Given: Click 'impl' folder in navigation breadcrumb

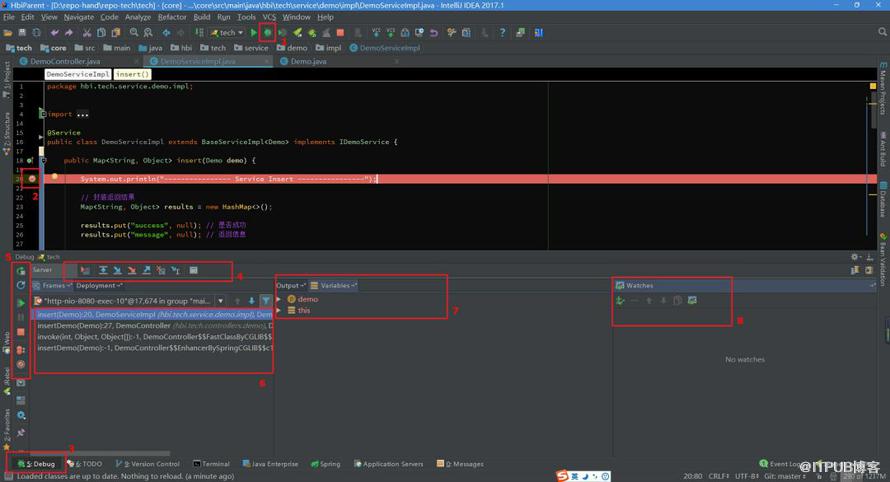Looking at the screenshot, I should (x=329, y=48).
